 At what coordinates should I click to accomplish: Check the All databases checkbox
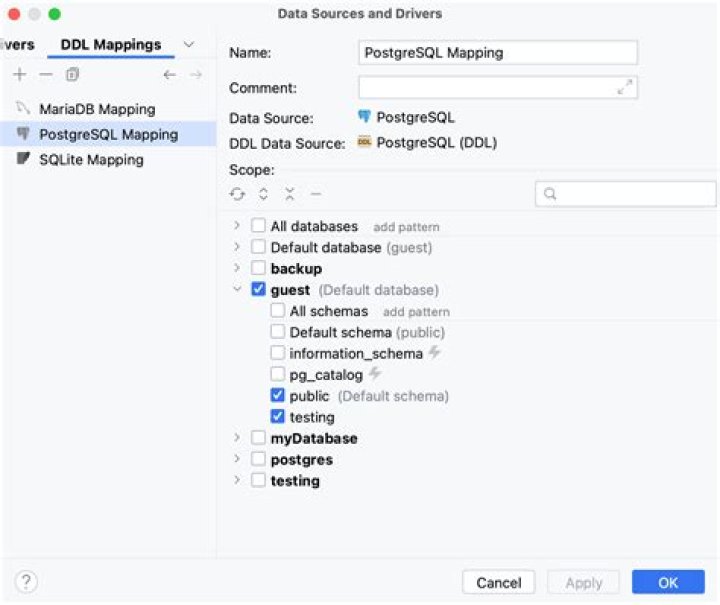click(x=258, y=225)
